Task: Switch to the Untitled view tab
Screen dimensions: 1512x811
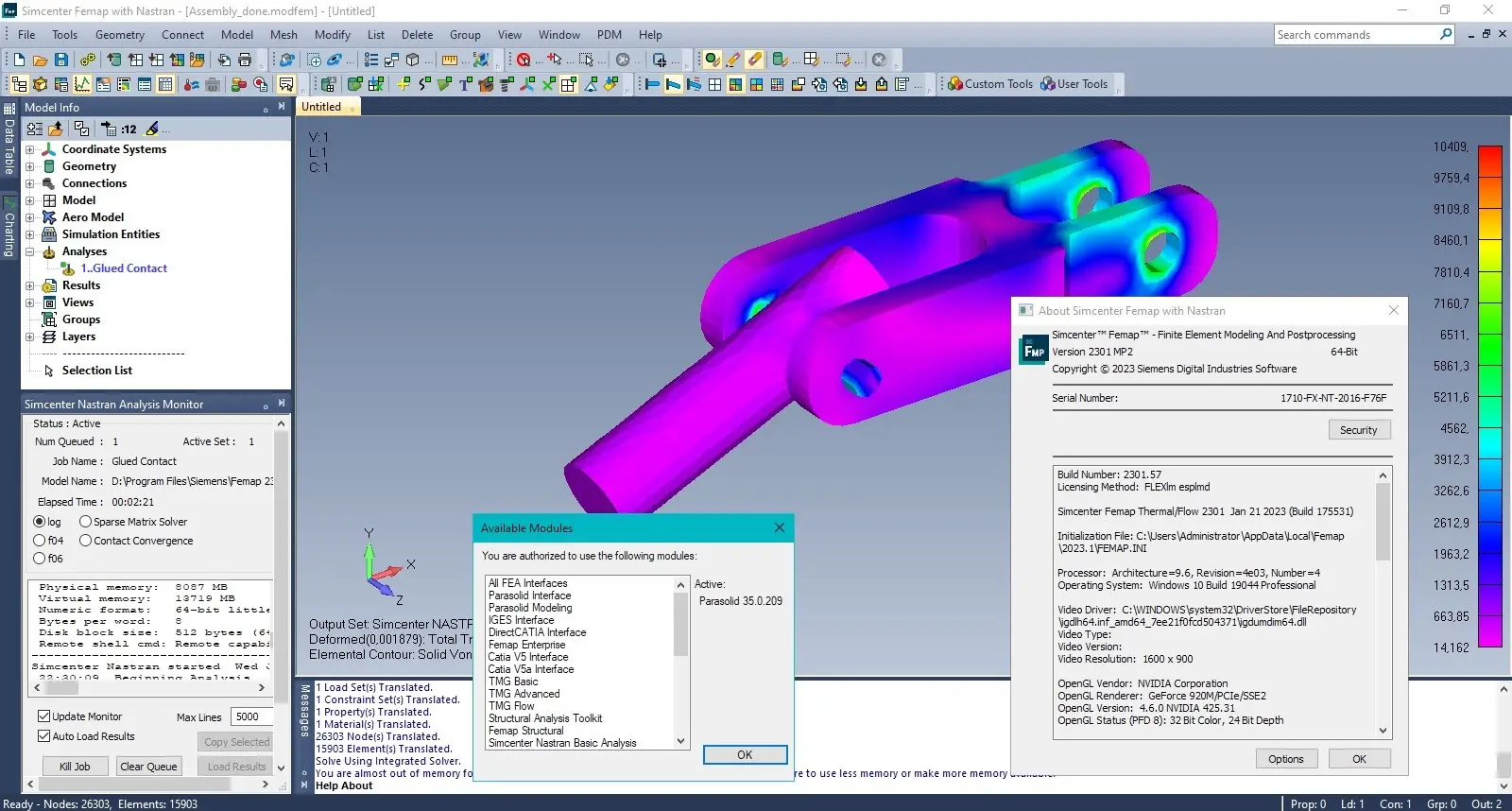Action: point(327,107)
